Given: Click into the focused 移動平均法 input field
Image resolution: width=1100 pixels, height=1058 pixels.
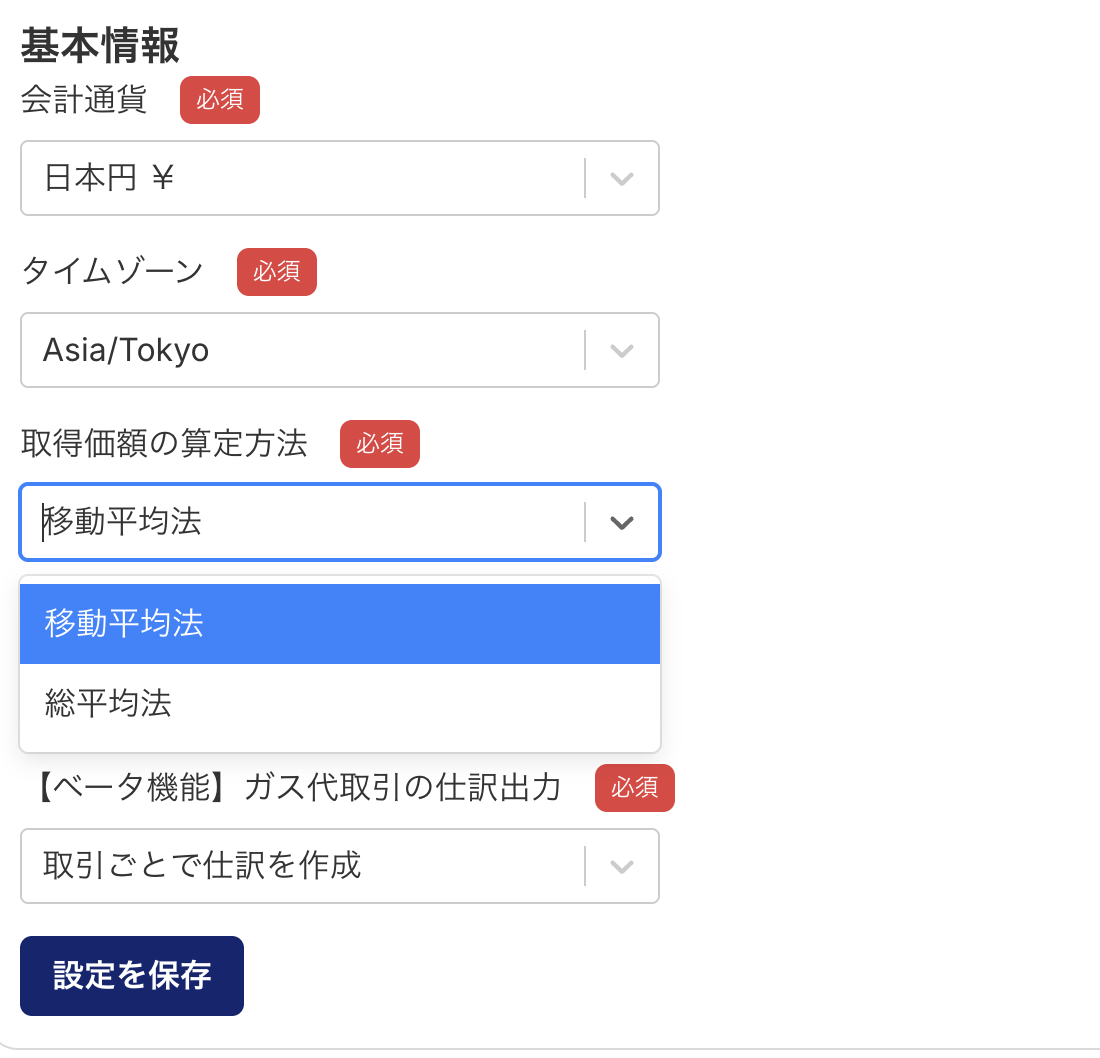Looking at the screenshot, I should 300,523.
